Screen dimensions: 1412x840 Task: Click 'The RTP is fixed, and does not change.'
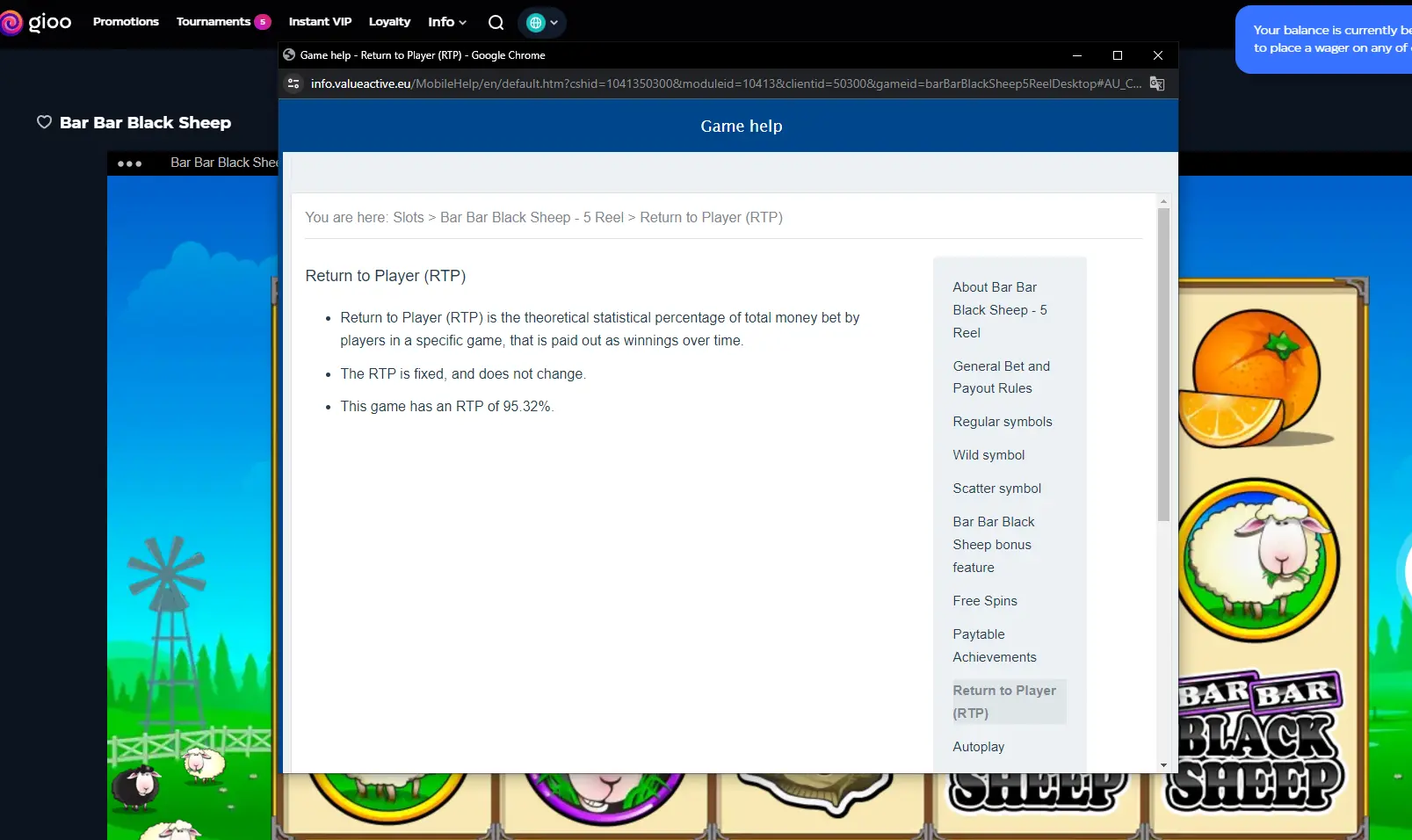[x=463, y=374]
